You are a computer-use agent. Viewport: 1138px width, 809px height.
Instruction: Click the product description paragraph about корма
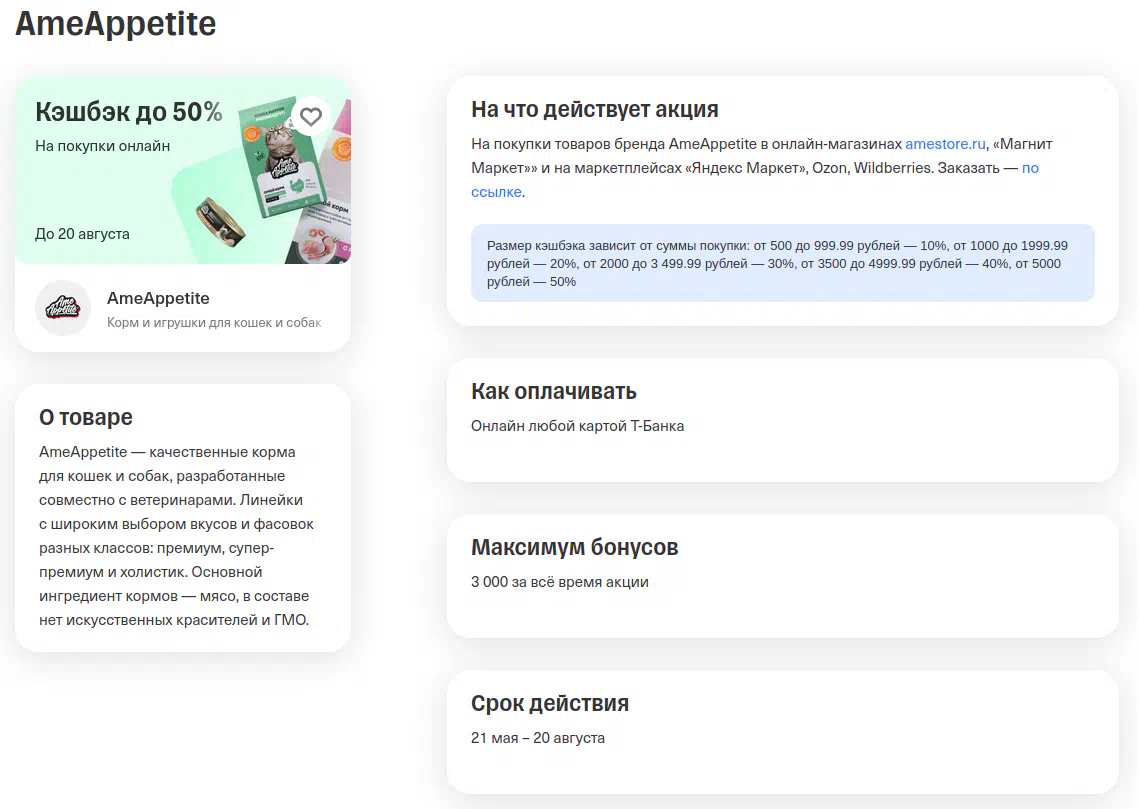(x=176, y=535)
